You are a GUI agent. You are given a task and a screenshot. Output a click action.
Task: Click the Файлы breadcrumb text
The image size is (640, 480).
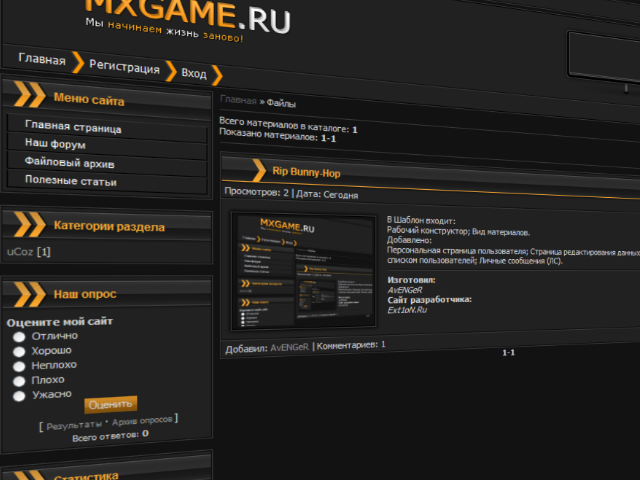pos(281,103)
